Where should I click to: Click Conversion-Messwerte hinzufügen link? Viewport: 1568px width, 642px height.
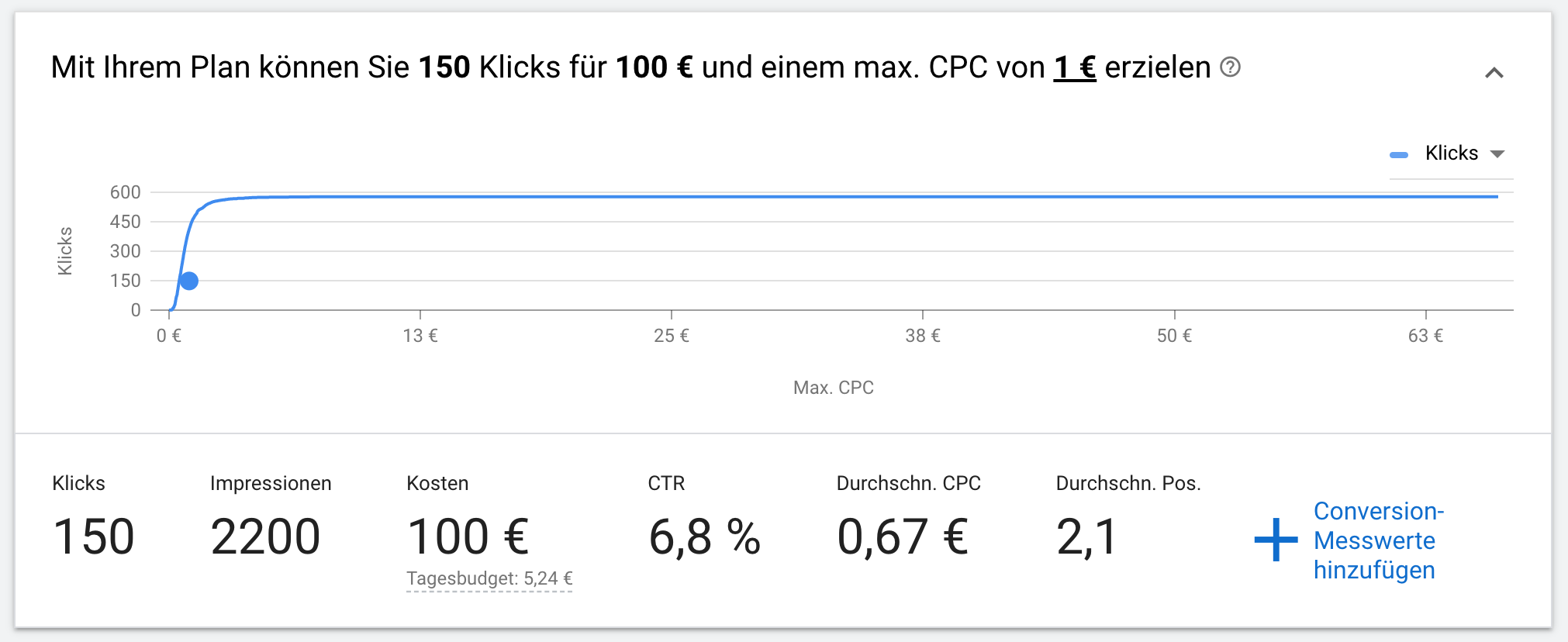point(1378,540)
